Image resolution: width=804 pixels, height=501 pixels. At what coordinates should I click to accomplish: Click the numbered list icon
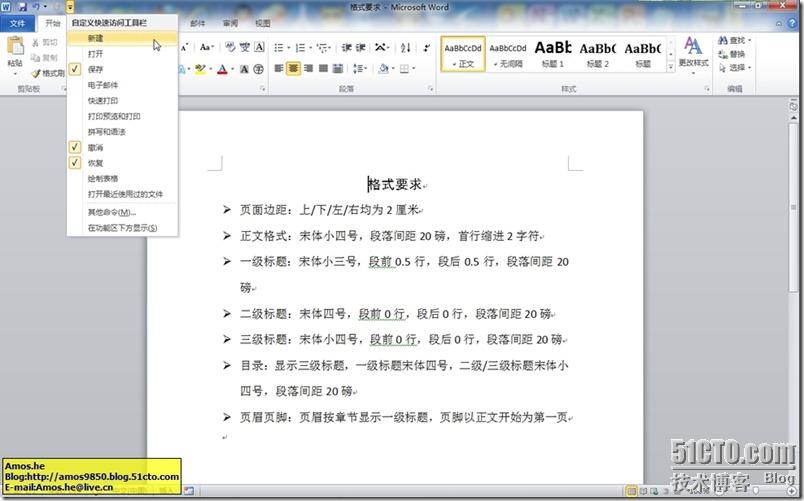point(300,48)
